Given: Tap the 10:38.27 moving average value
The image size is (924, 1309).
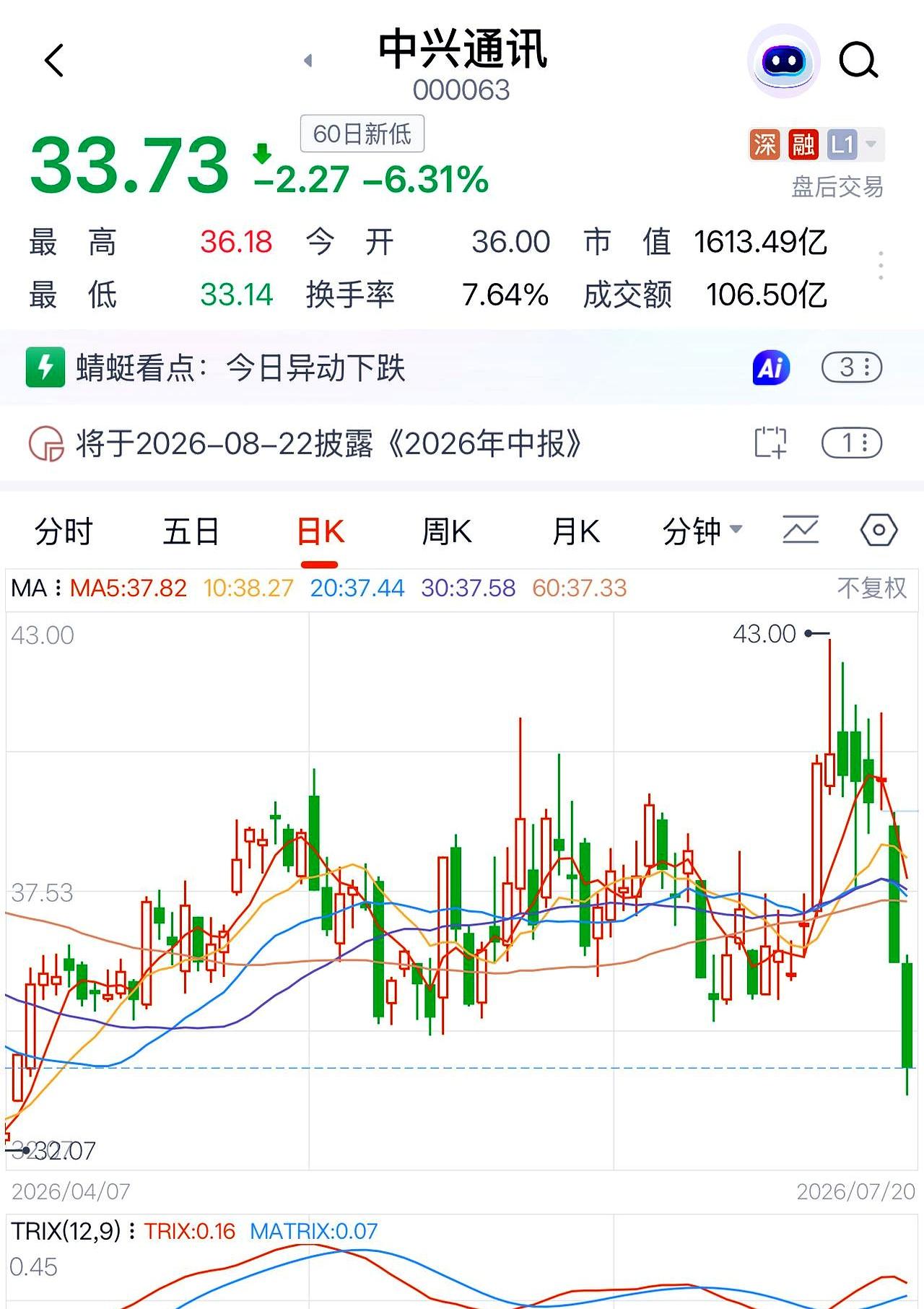Looking at the screenshot, I should click(x=248, y=588).
